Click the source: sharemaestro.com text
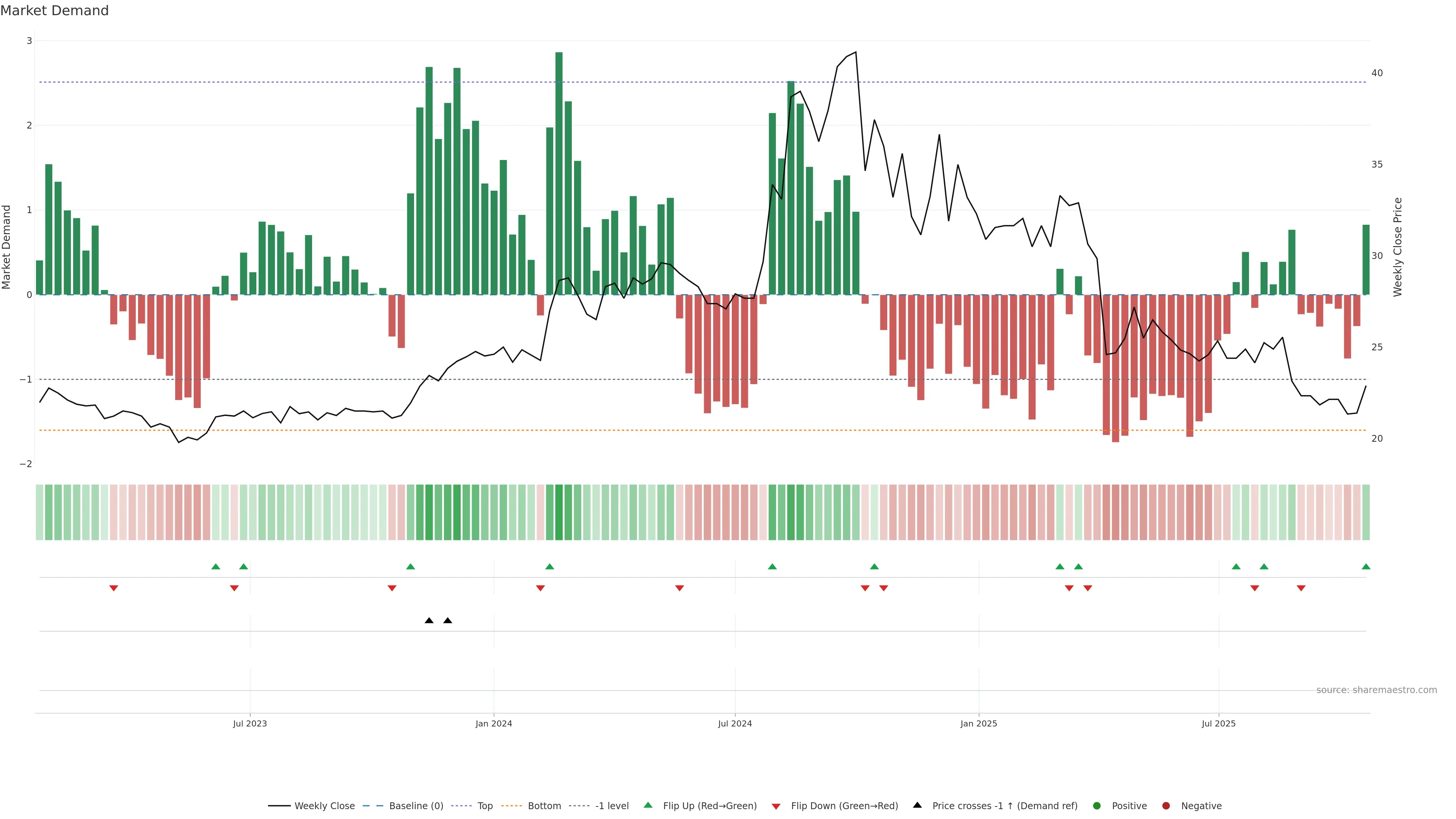This screenshot has height=819, width=1456. pyautogui.click(x=1376, y=690)
